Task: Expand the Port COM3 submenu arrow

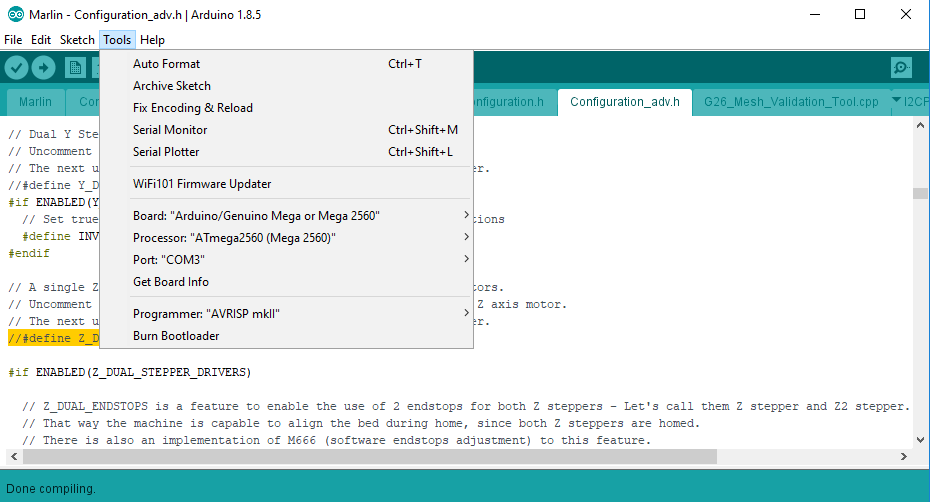Action: click(466, 259)
